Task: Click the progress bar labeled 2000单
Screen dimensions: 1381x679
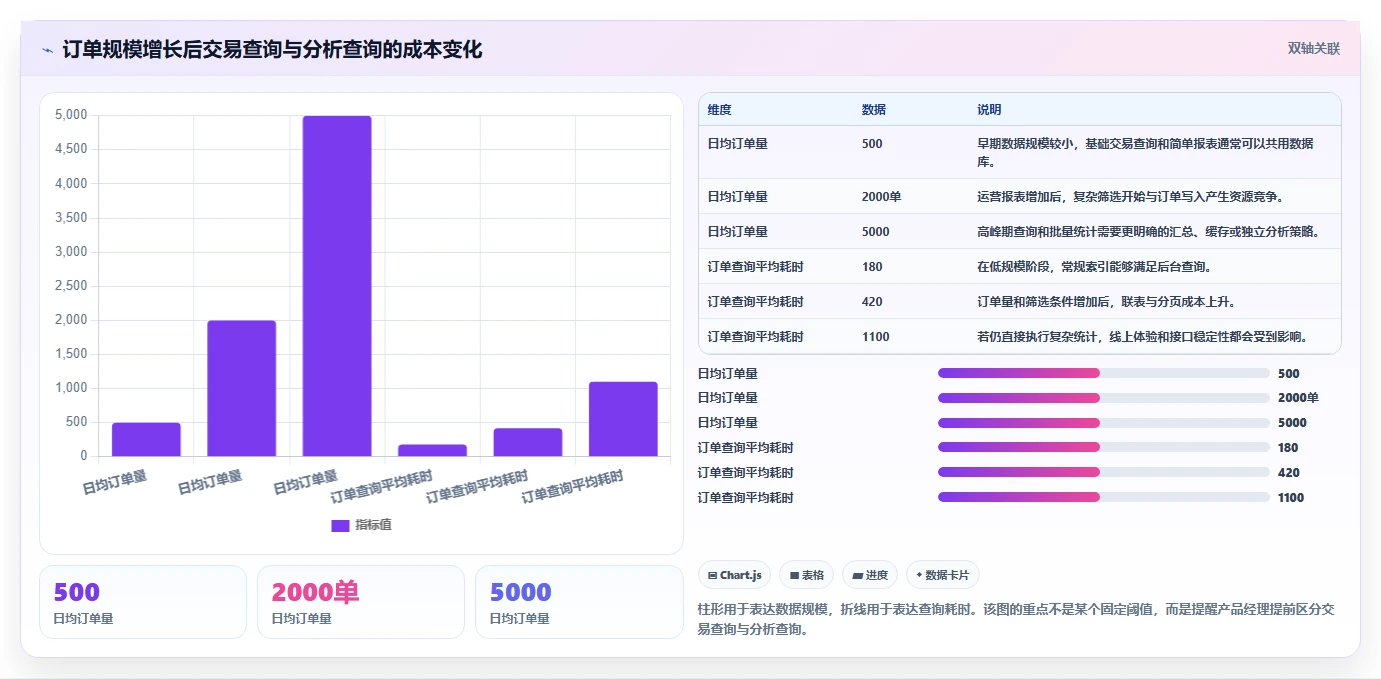Action: coord(1104,398)
